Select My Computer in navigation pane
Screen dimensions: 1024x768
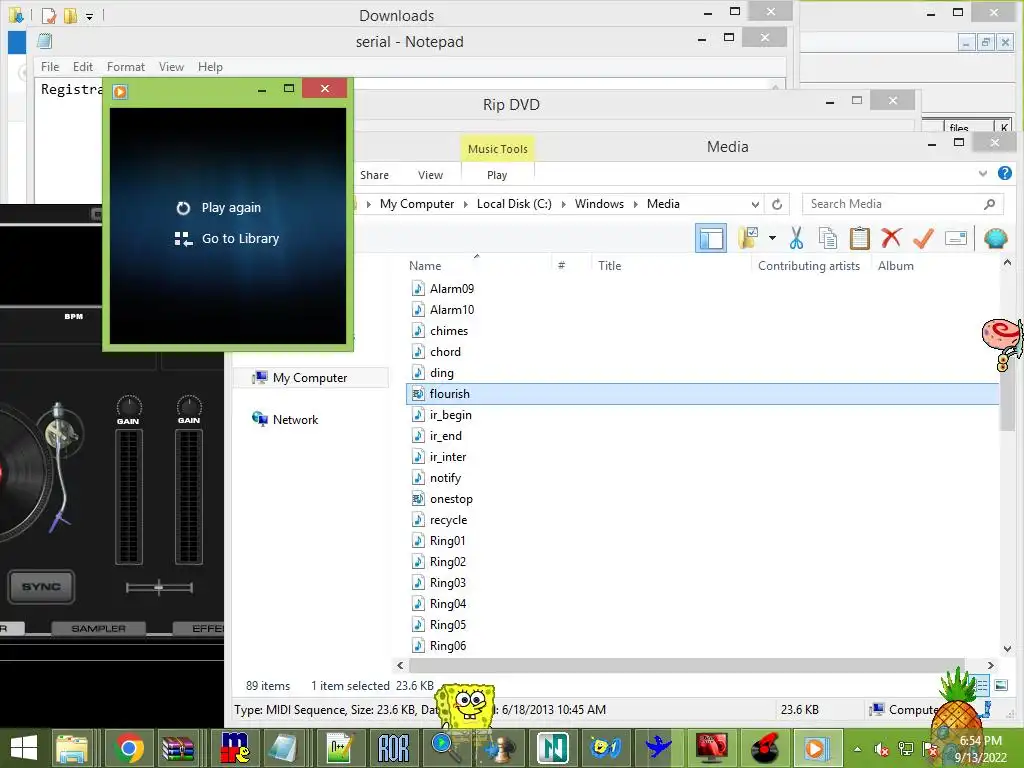tap(311, 377)
